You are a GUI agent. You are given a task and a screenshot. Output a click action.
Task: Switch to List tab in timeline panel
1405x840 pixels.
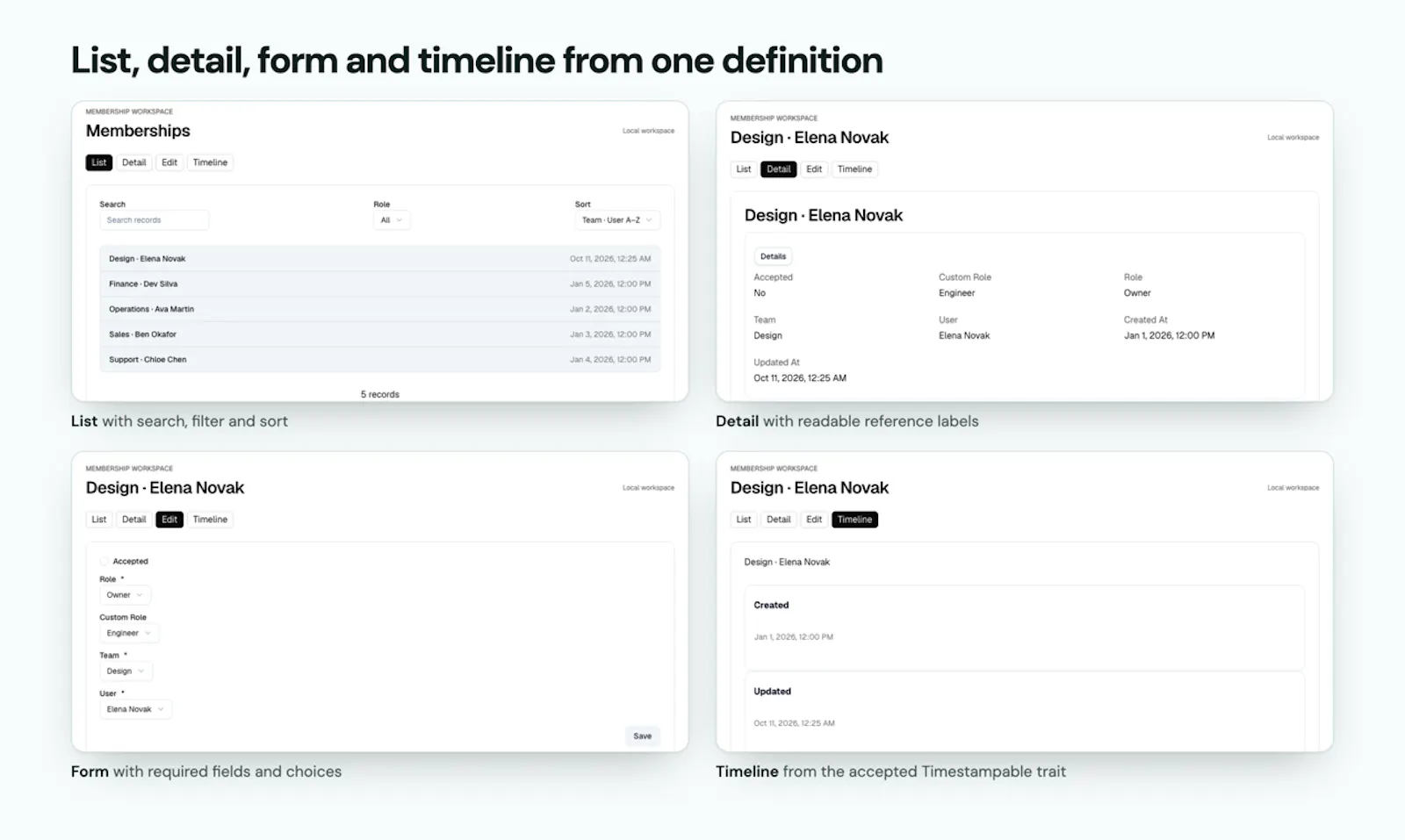[744, 520]
